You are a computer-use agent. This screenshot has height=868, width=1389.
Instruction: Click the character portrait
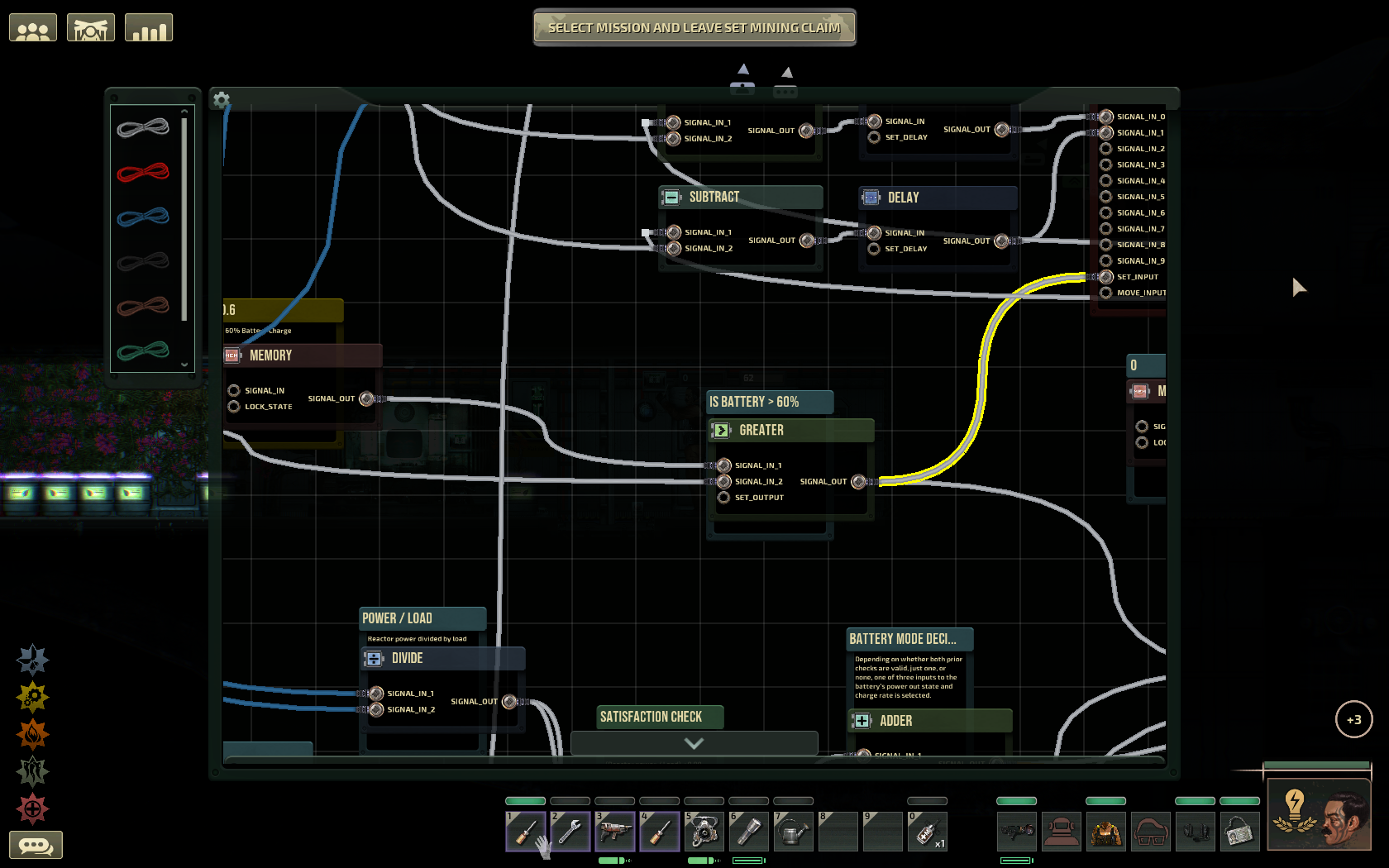(x=1320, y=815)
